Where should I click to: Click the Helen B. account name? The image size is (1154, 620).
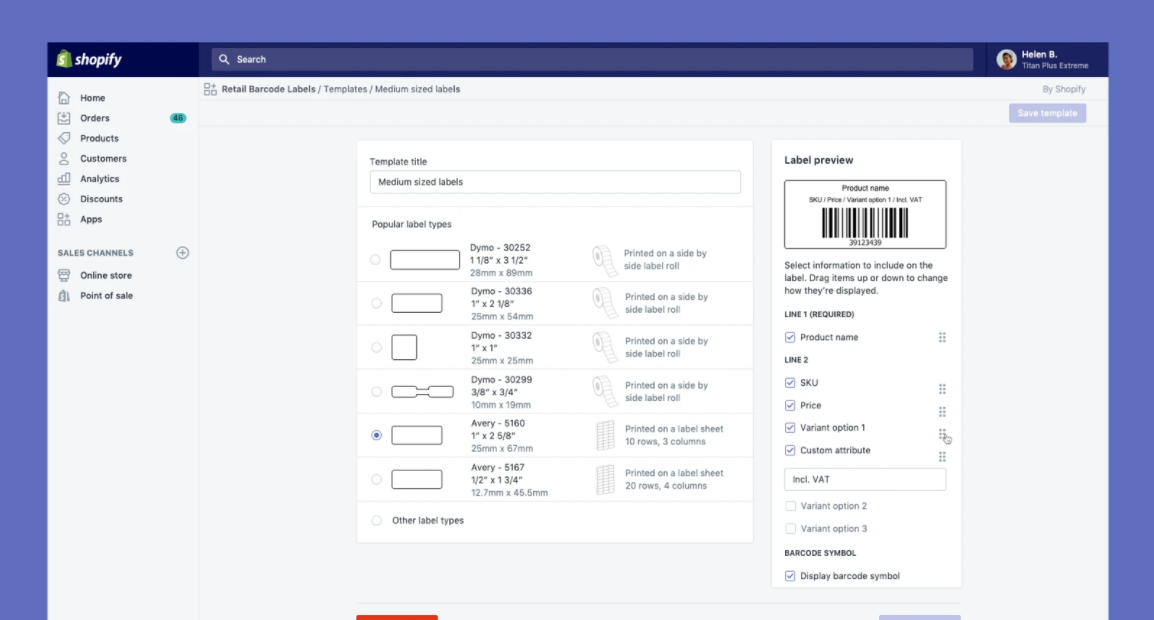(1039, 54)
